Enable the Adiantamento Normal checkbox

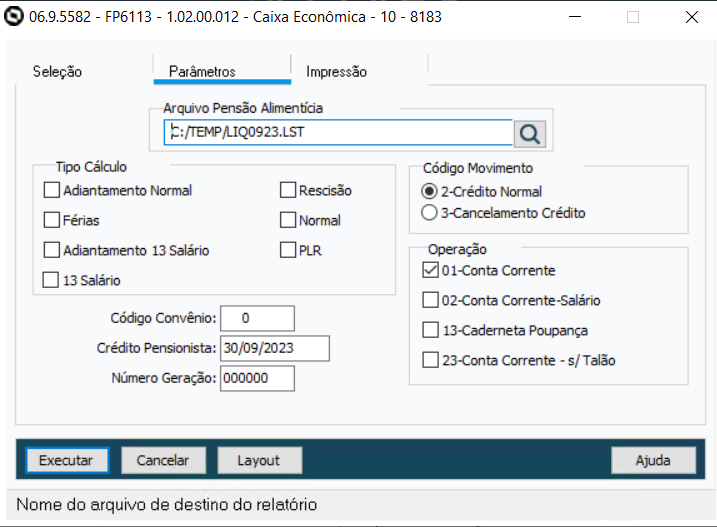coord(52,190)
